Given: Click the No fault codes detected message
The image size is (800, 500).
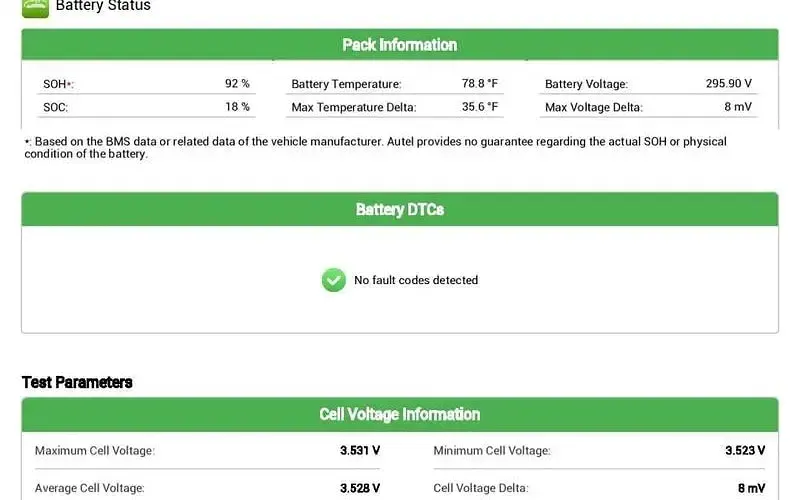Looking at the screenshot, I should (416, 280).
